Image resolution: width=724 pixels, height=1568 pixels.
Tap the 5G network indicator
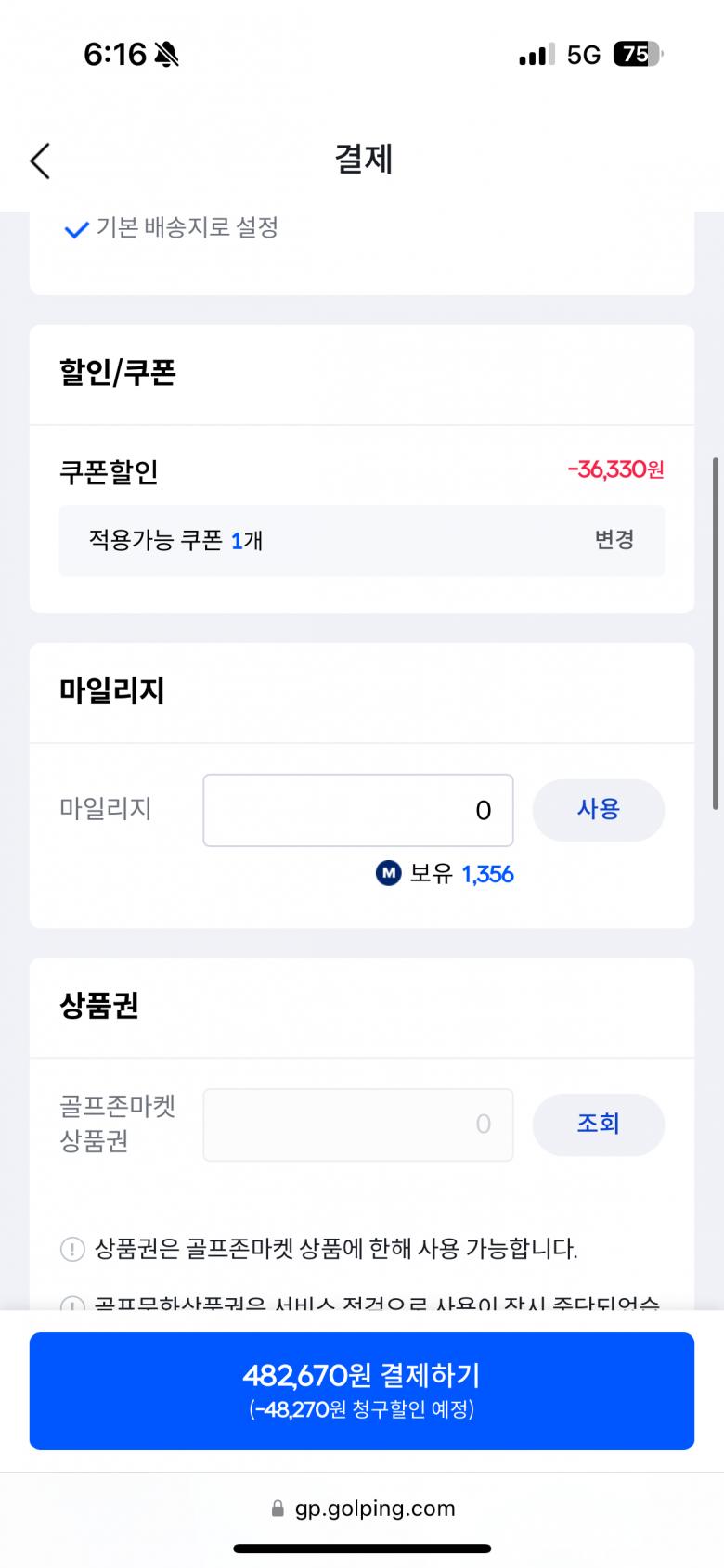pyautogui.click(x=584, y=55)
